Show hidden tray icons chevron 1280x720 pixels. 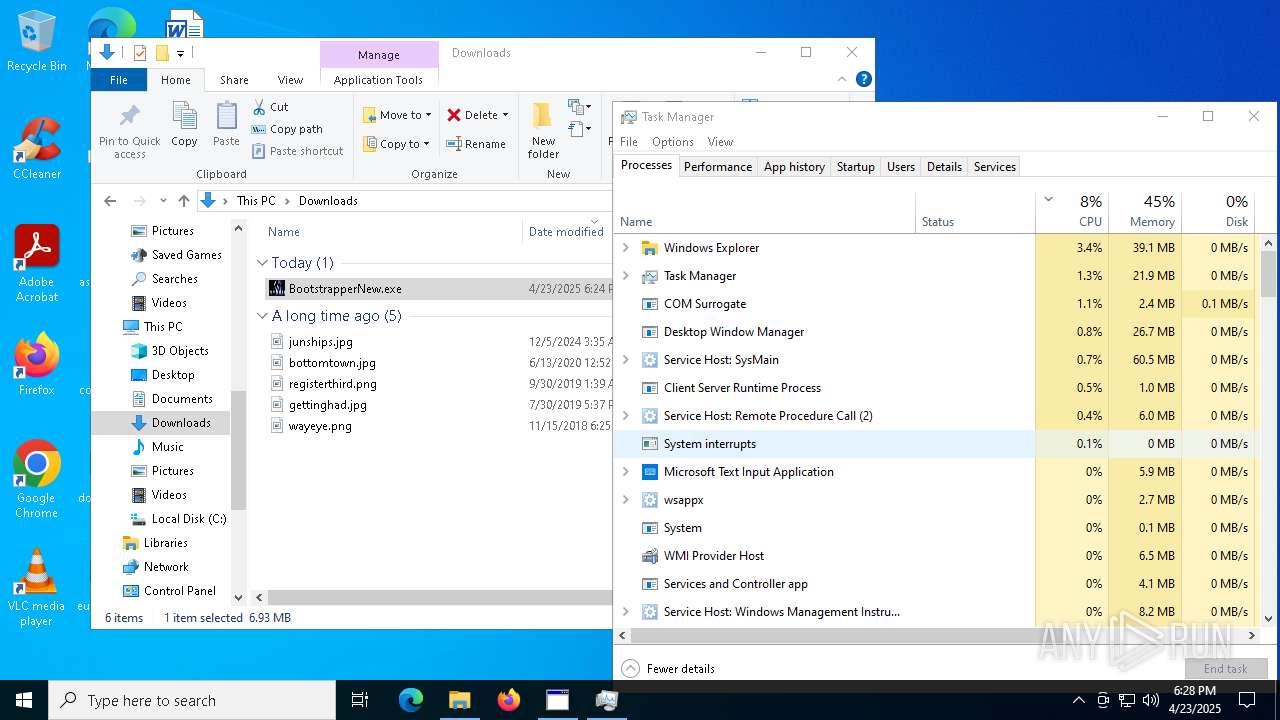(x=1078, y=700)
